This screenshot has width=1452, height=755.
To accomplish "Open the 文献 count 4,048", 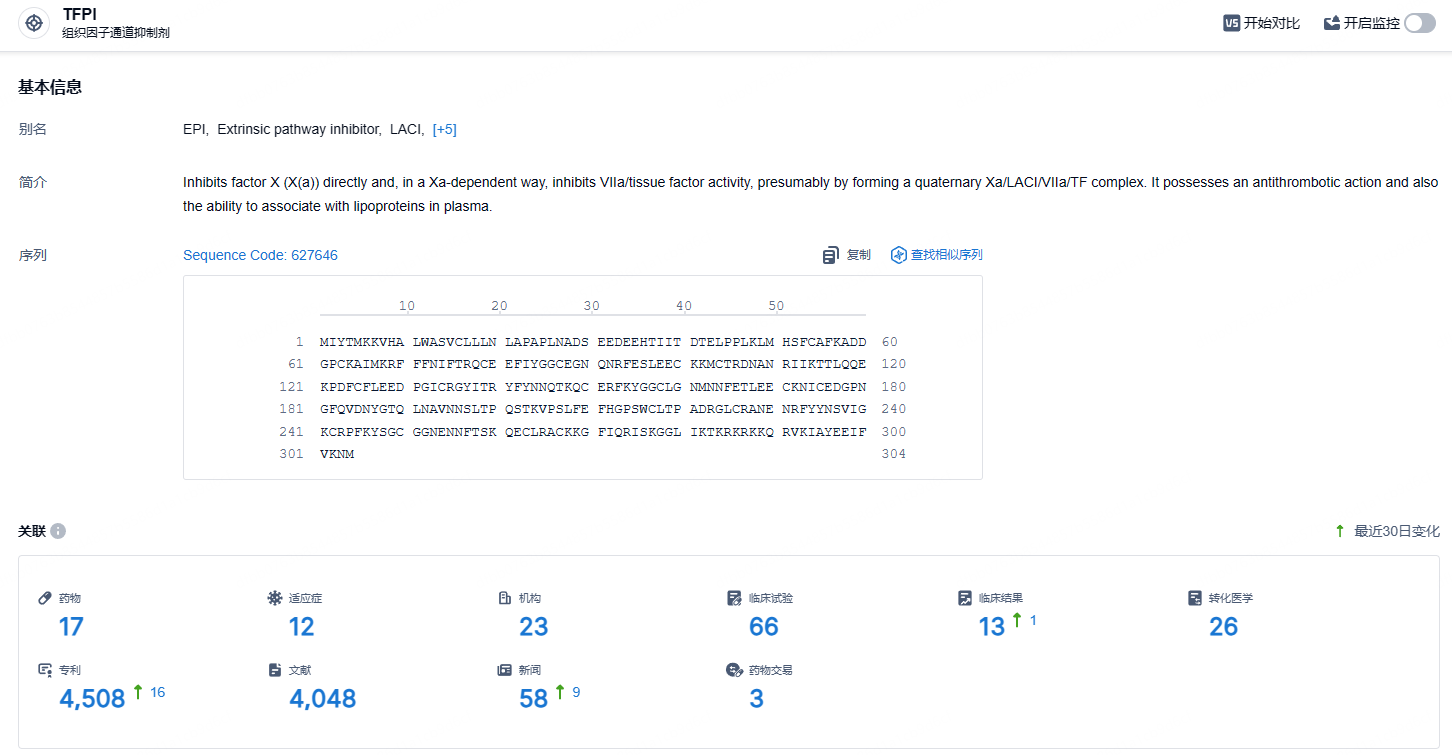I will point(322,699).
